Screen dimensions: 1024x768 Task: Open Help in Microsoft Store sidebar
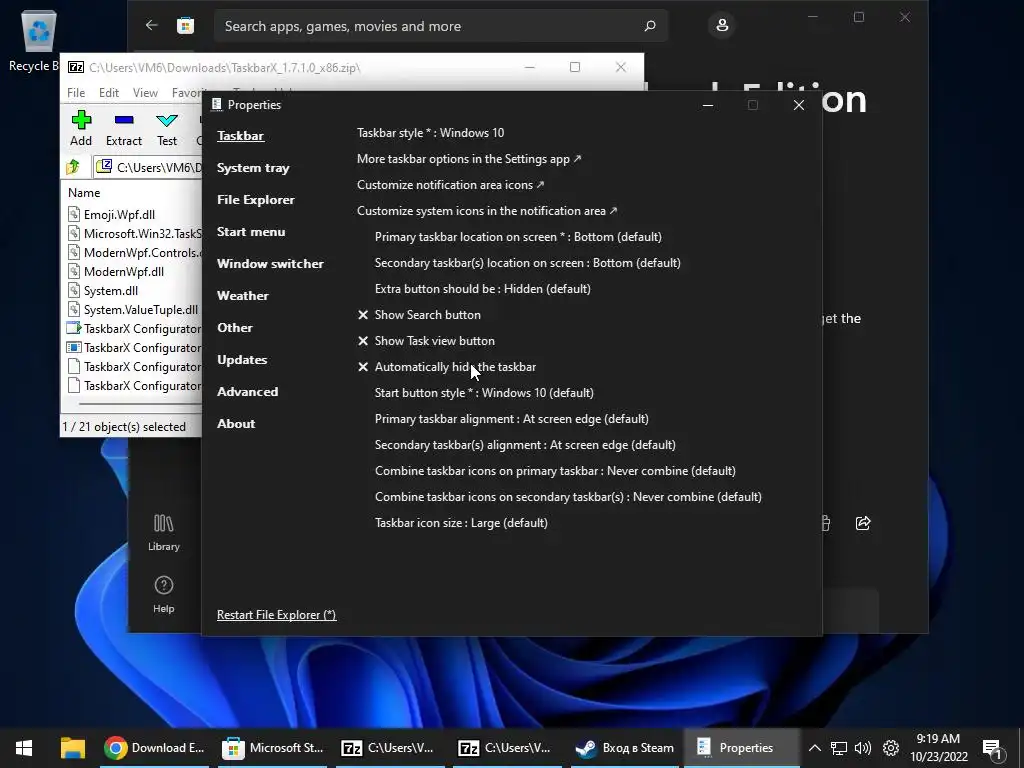pyautogui.click(x=163, y=594)
